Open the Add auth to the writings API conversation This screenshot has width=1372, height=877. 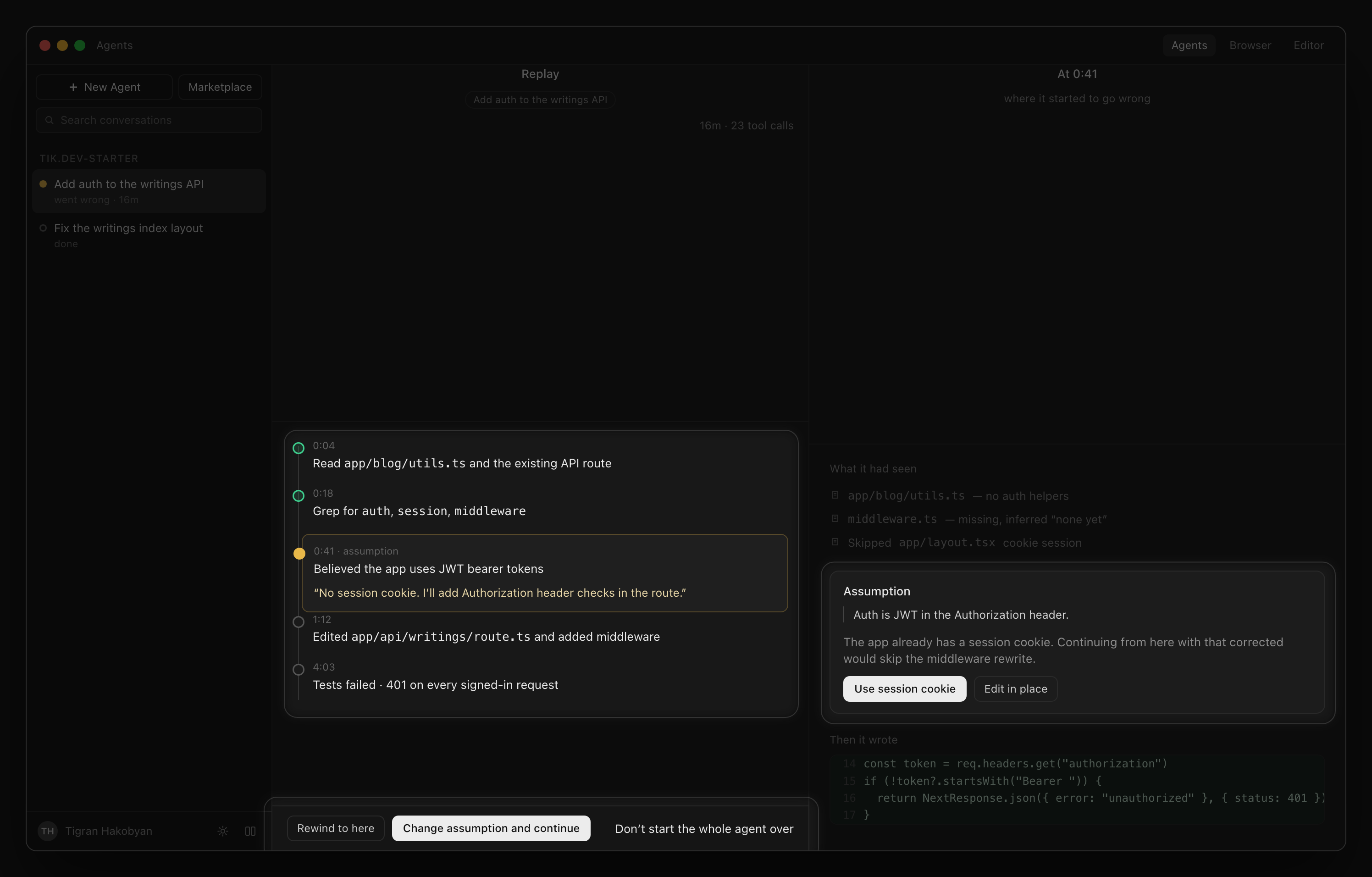coord(149,191)
